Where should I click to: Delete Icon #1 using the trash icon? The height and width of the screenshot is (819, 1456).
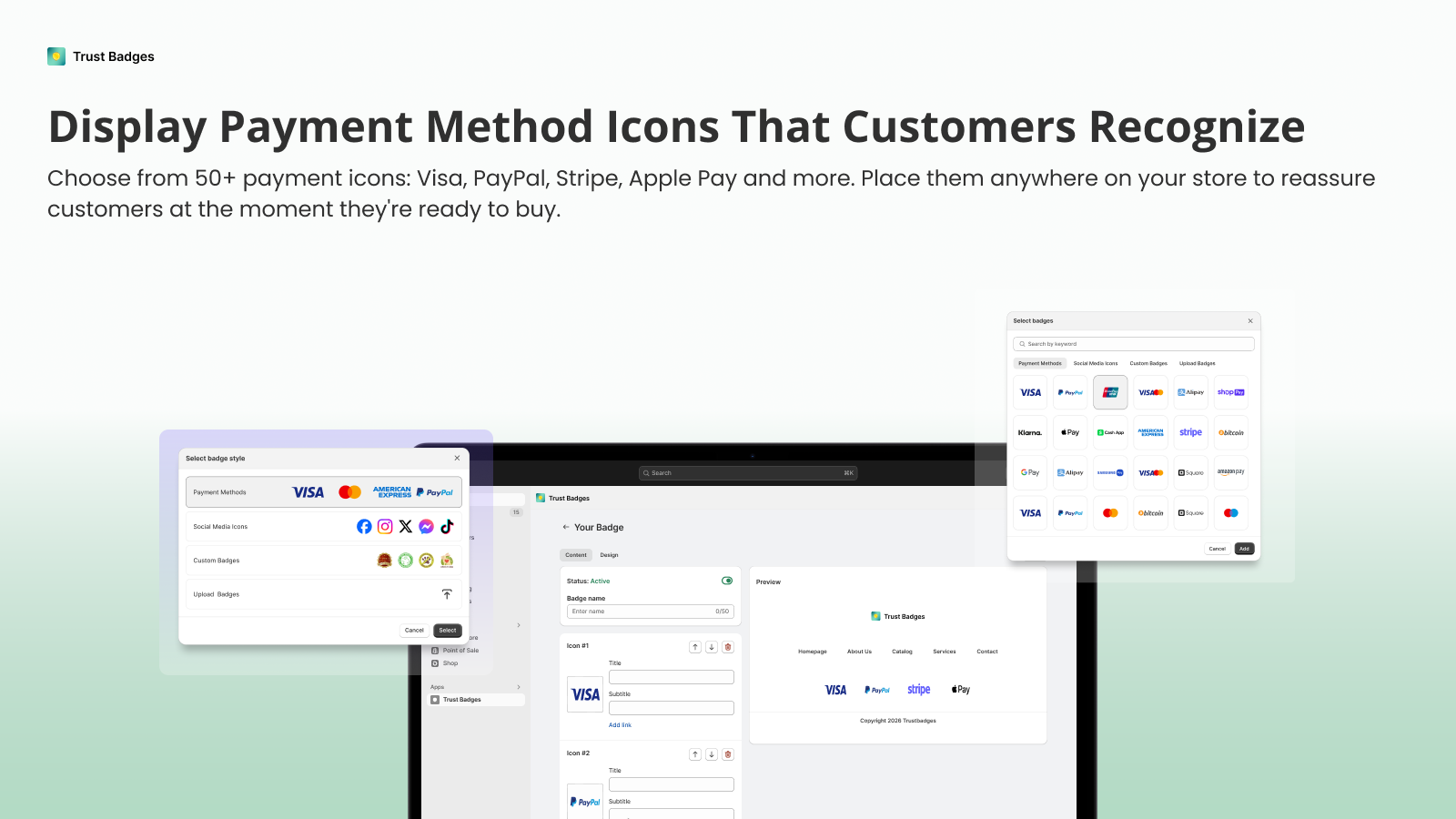(727, 647)
